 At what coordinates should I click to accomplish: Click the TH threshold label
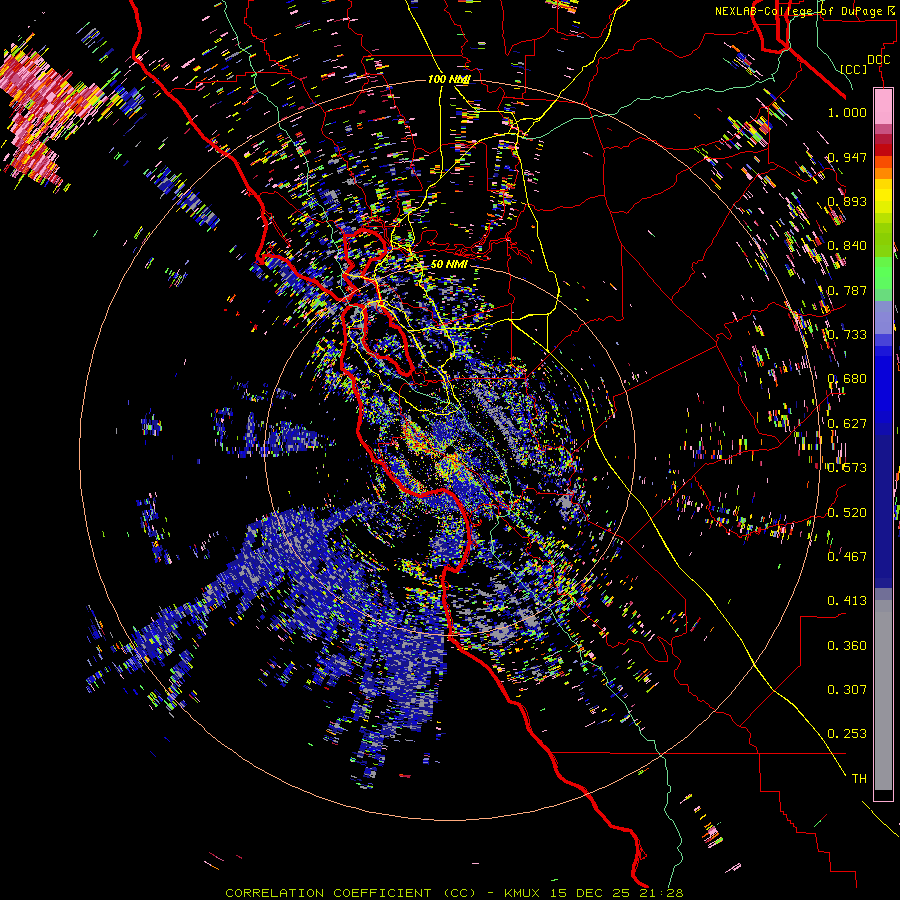[859, 779]
